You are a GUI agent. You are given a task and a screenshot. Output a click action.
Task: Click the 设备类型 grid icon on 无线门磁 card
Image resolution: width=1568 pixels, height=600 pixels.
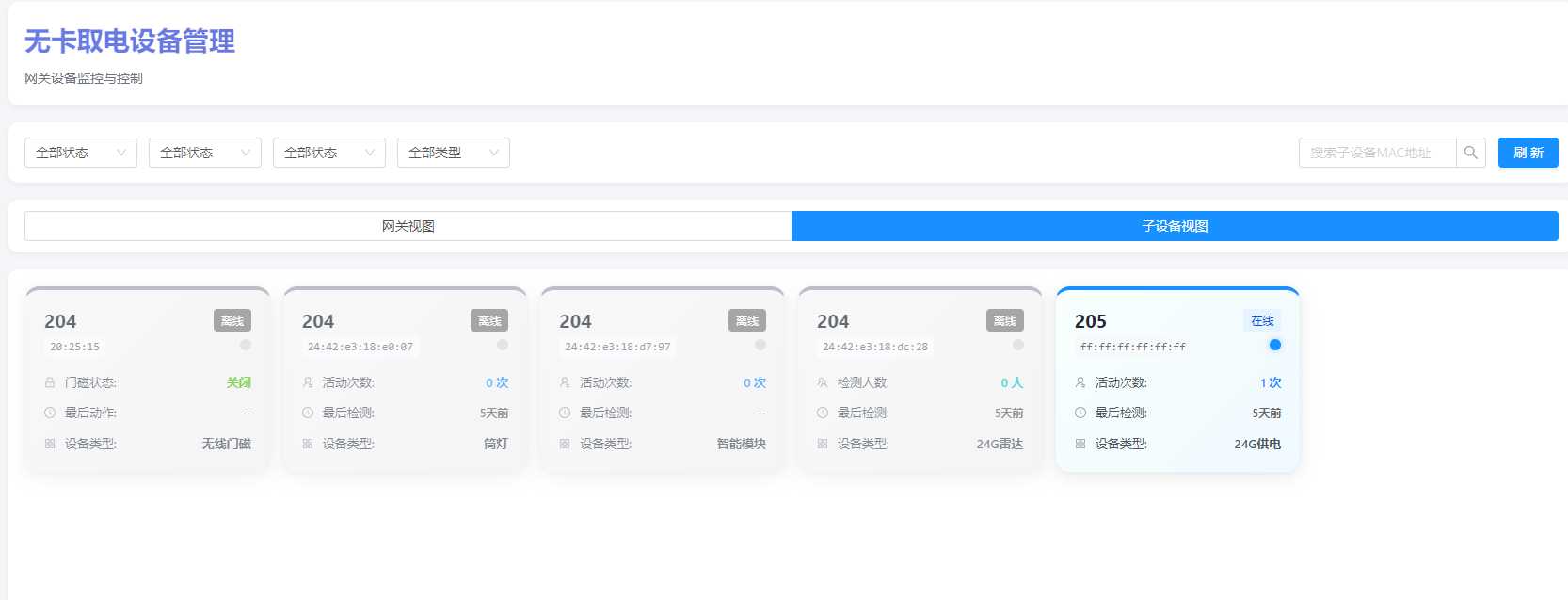[x=50, y=444]
